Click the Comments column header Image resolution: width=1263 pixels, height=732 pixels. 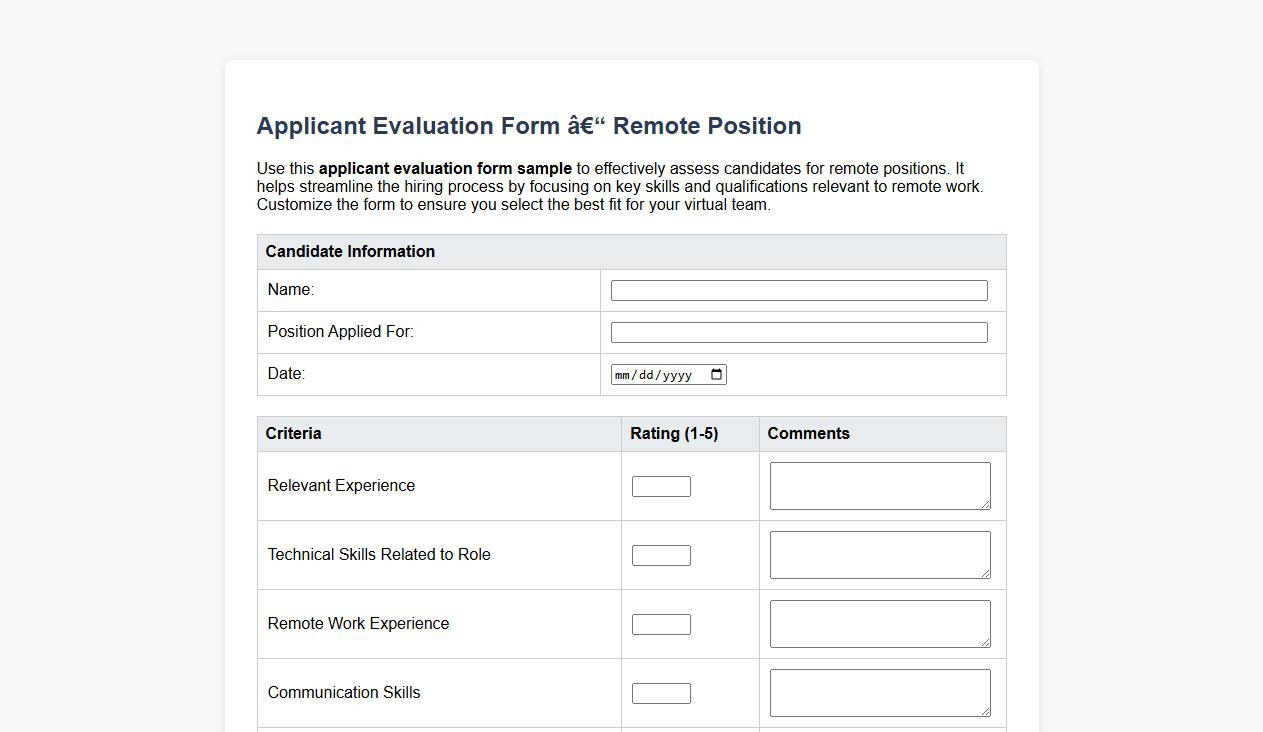coord(808,433)
